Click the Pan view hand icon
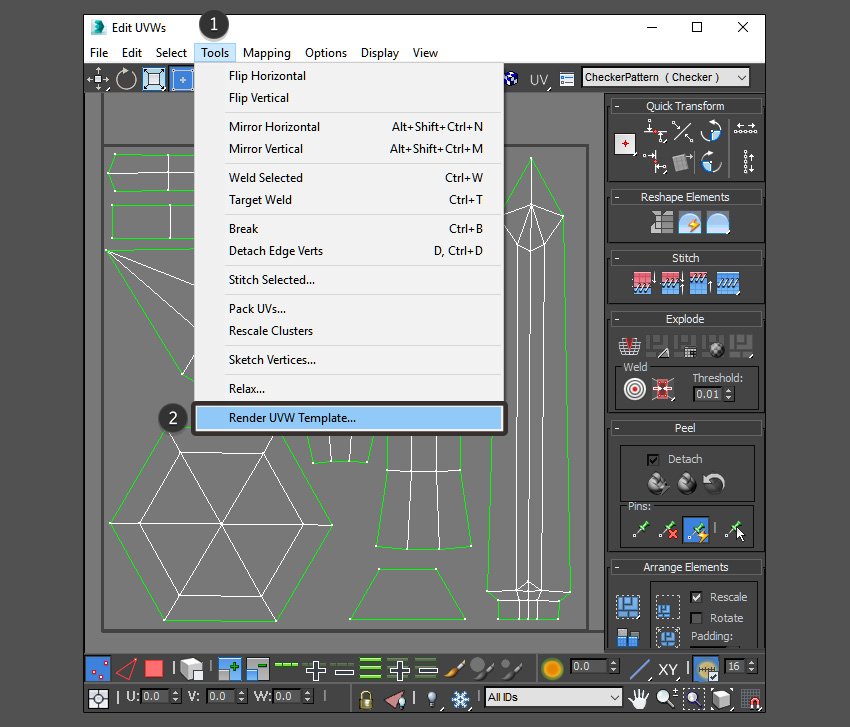 coord(639,698)
